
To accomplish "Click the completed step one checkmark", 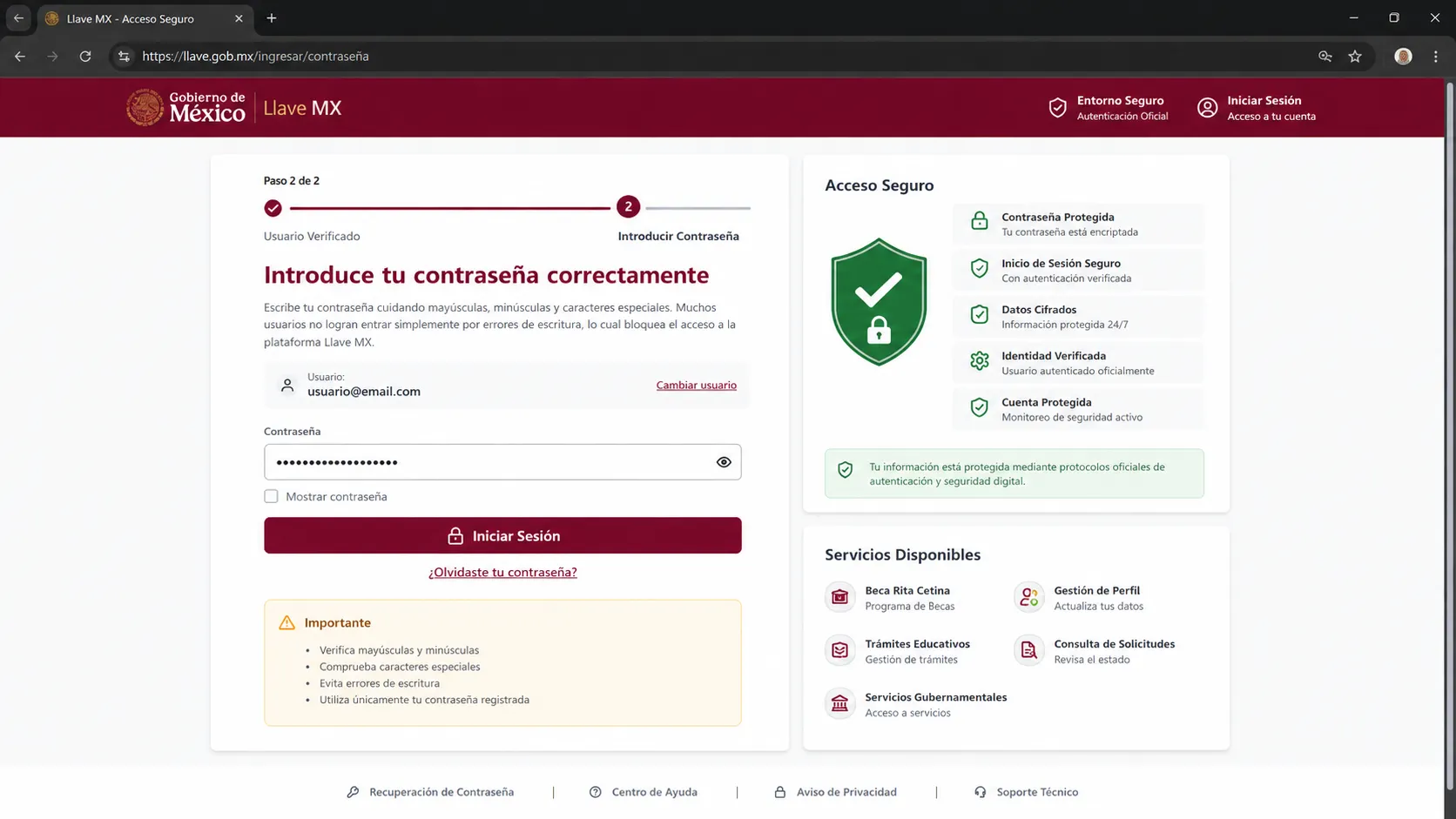I will click(x=273, y=208).
